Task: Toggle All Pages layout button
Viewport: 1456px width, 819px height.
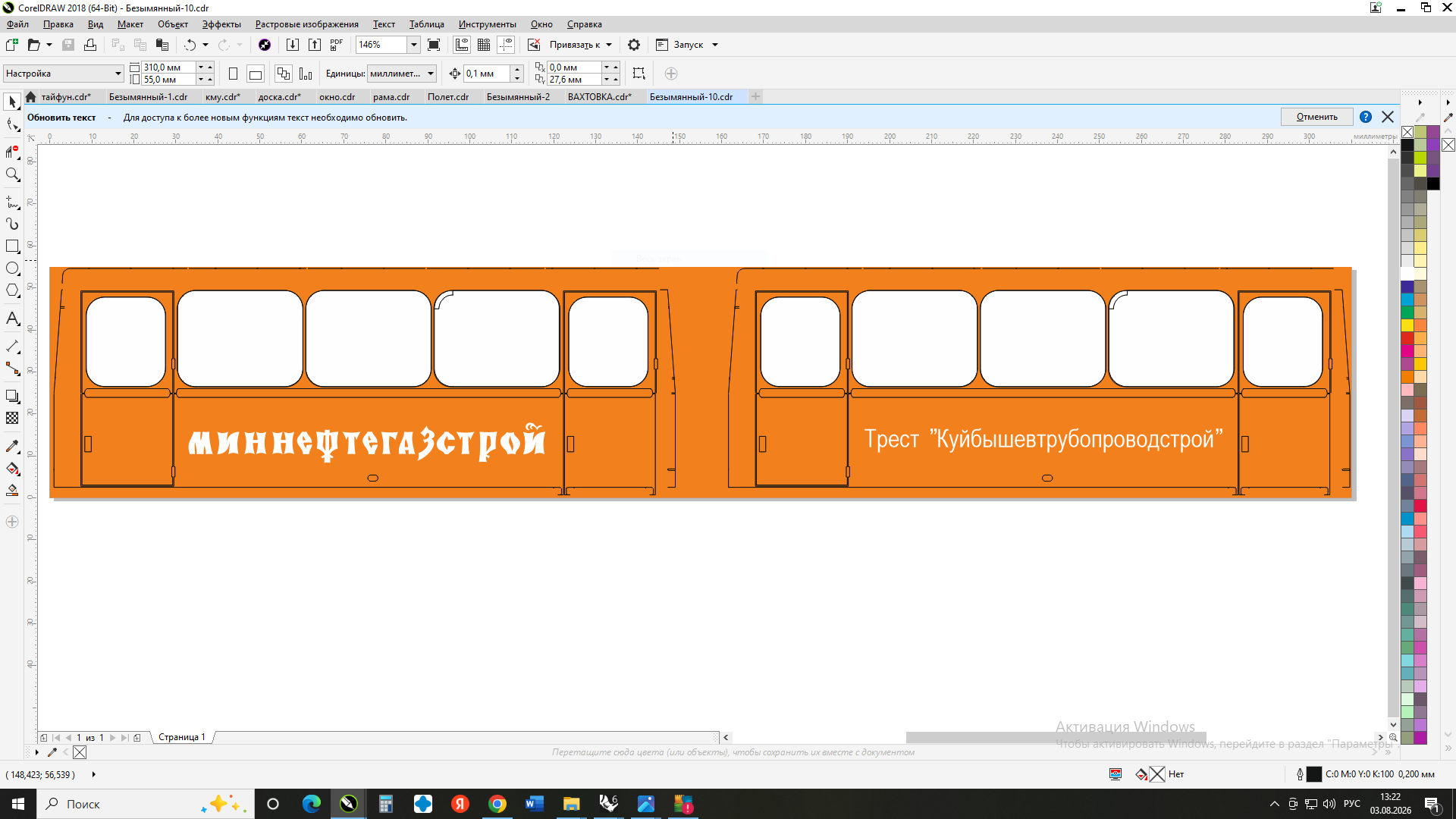Action: (283, 74)
